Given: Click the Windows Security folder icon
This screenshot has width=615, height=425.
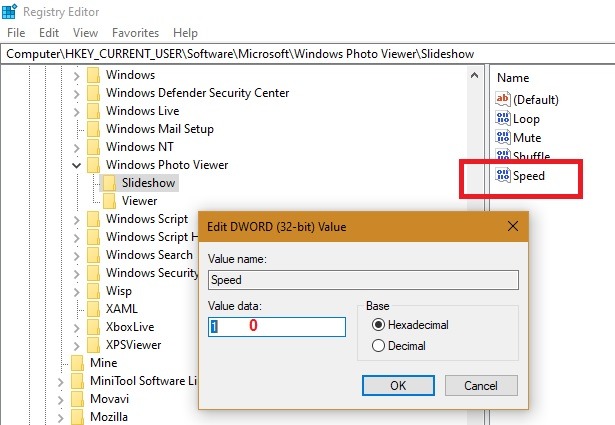Looking at the screenshot, I should pyautogui.click(x=93, y=273).
